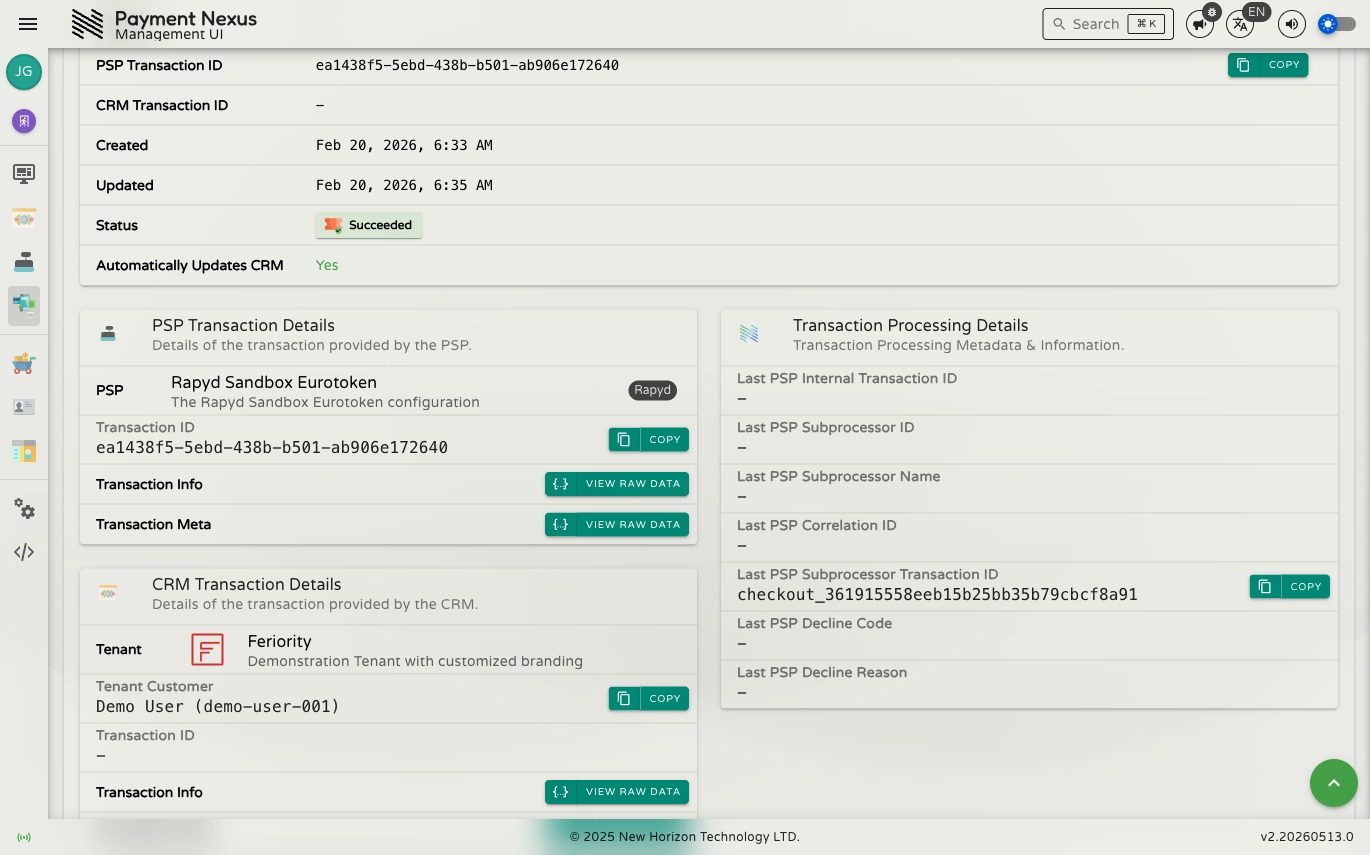
Task: Click the Payment Nexus logo
Action: click(88, 24)
